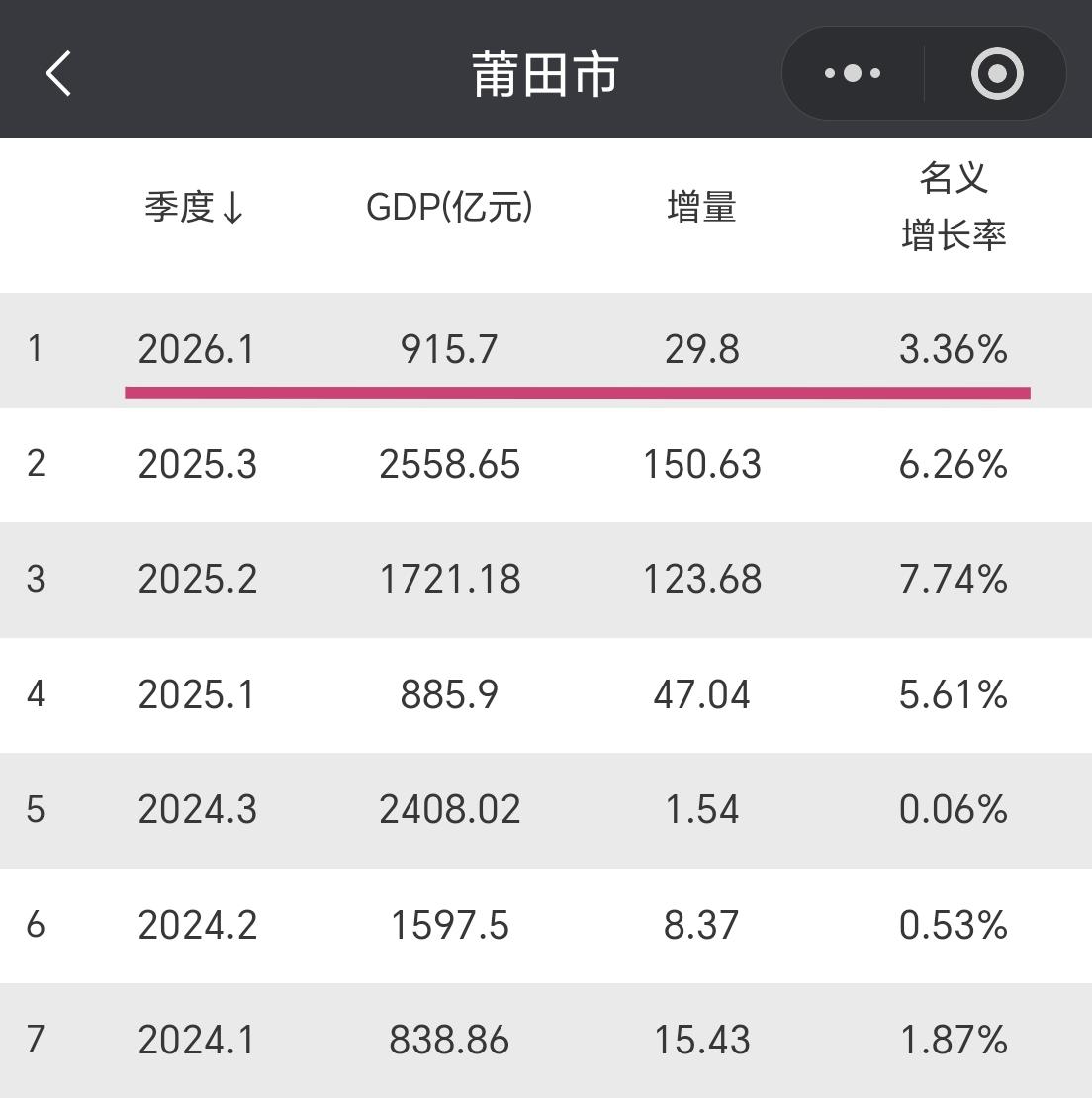Click the 29.8 increment value
This screenshot has height=1098, width=1092.
[x=702, y=349]
